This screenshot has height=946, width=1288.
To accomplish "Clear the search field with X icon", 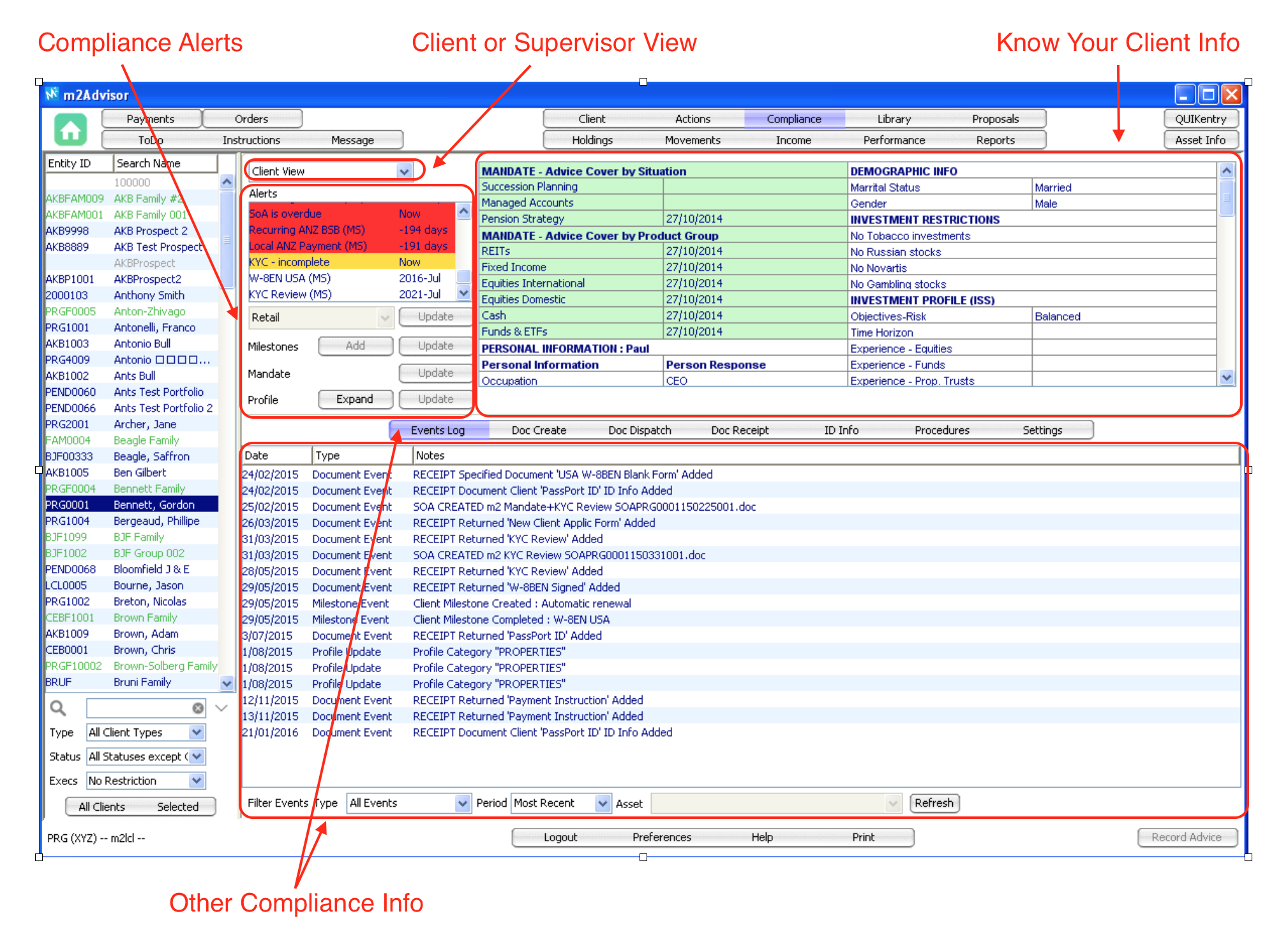I will [x=198, y=708].
